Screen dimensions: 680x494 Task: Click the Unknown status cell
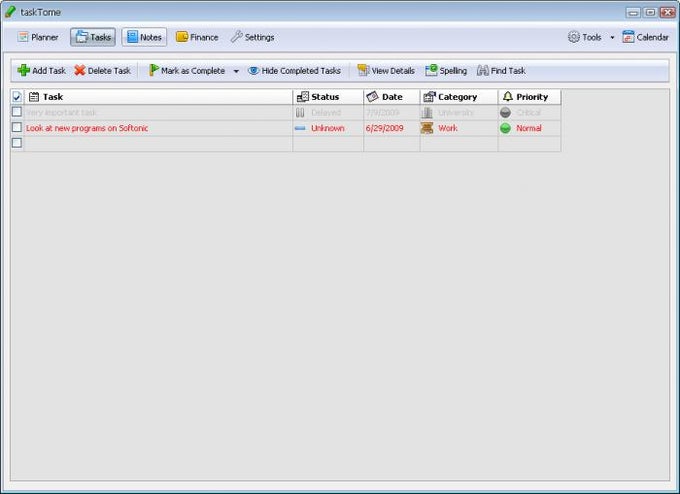pyautogui.click(x=328, y=128)
